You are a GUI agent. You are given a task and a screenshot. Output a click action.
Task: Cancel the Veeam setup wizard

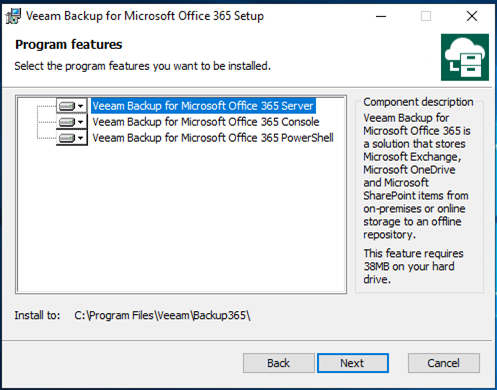coord(444,363)
